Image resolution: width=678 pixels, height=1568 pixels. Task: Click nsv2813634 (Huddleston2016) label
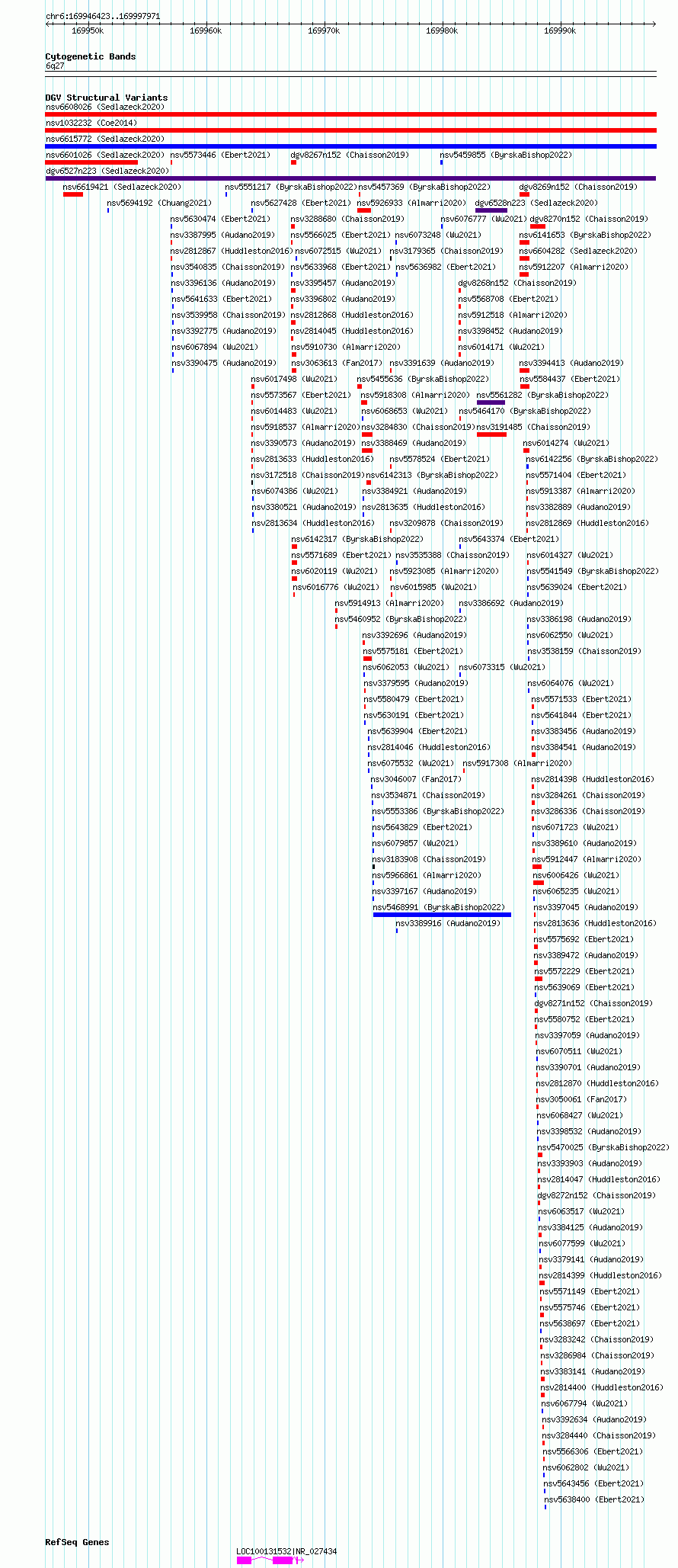(312, 524)
